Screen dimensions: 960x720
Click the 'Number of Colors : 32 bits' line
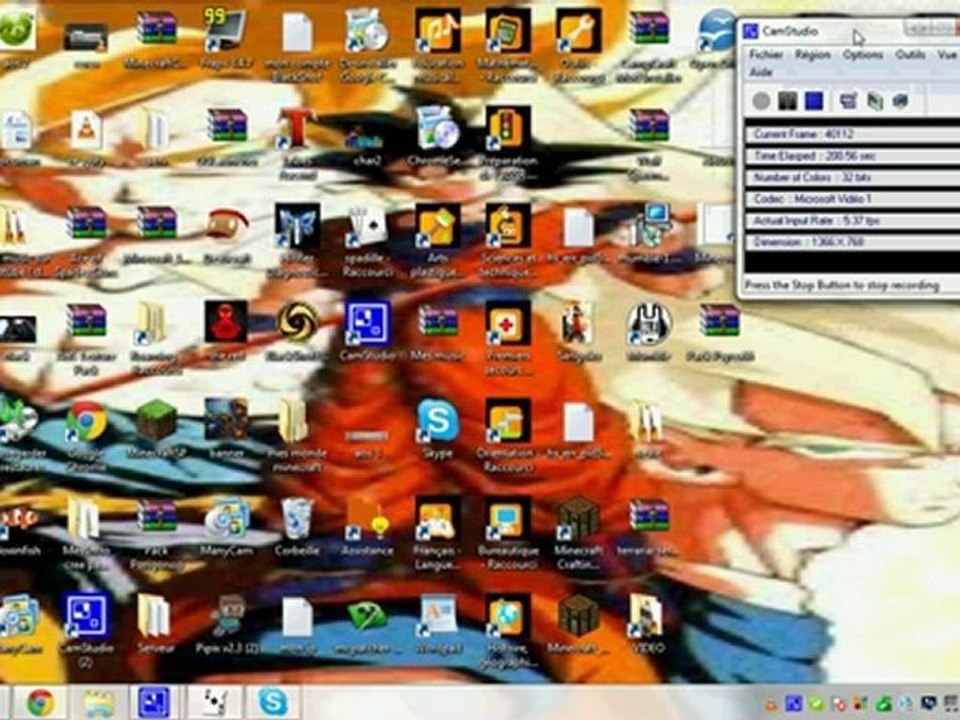(852, 178)
